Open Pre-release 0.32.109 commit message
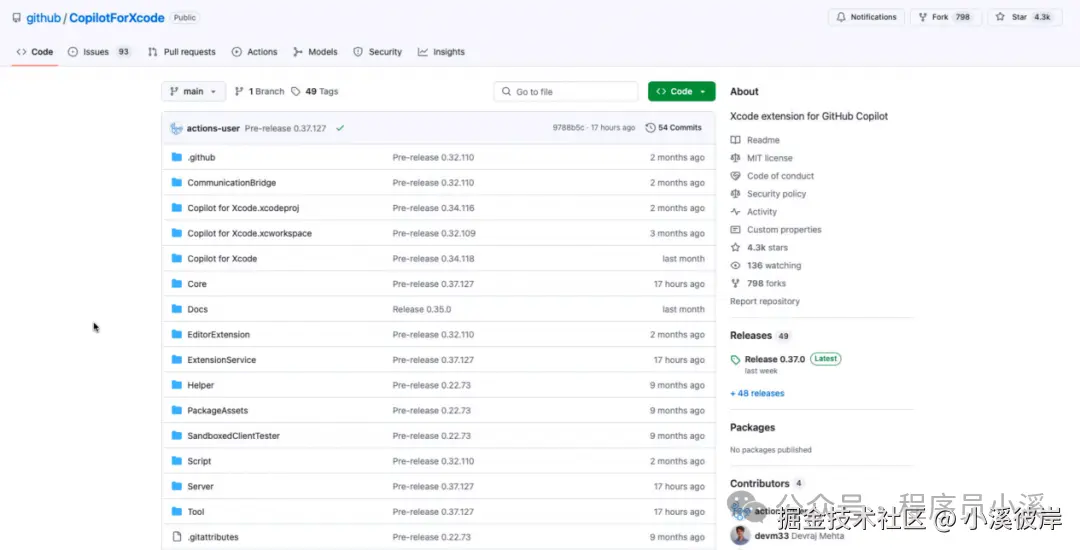The image size is (1080, 550). pos(434,233)
